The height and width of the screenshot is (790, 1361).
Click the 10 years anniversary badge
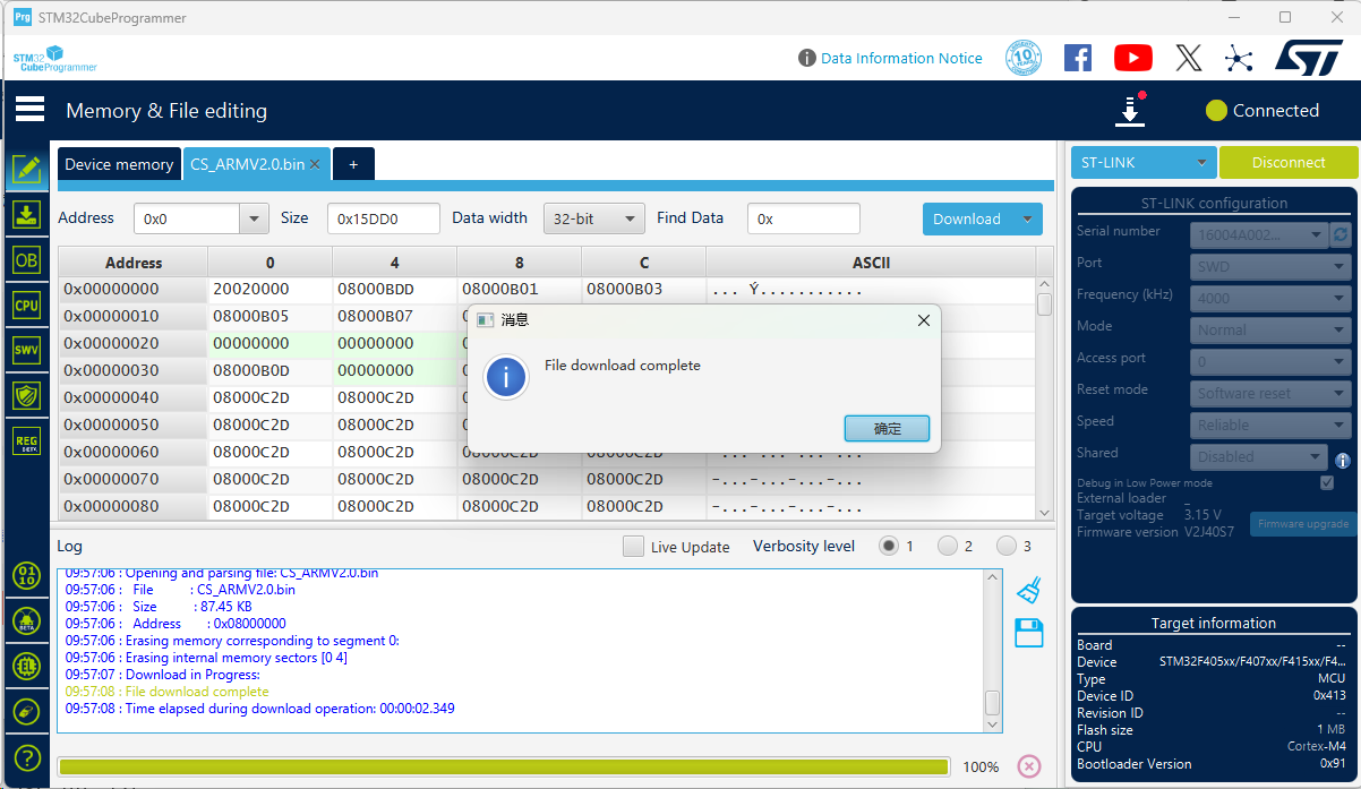(1023, 58)
